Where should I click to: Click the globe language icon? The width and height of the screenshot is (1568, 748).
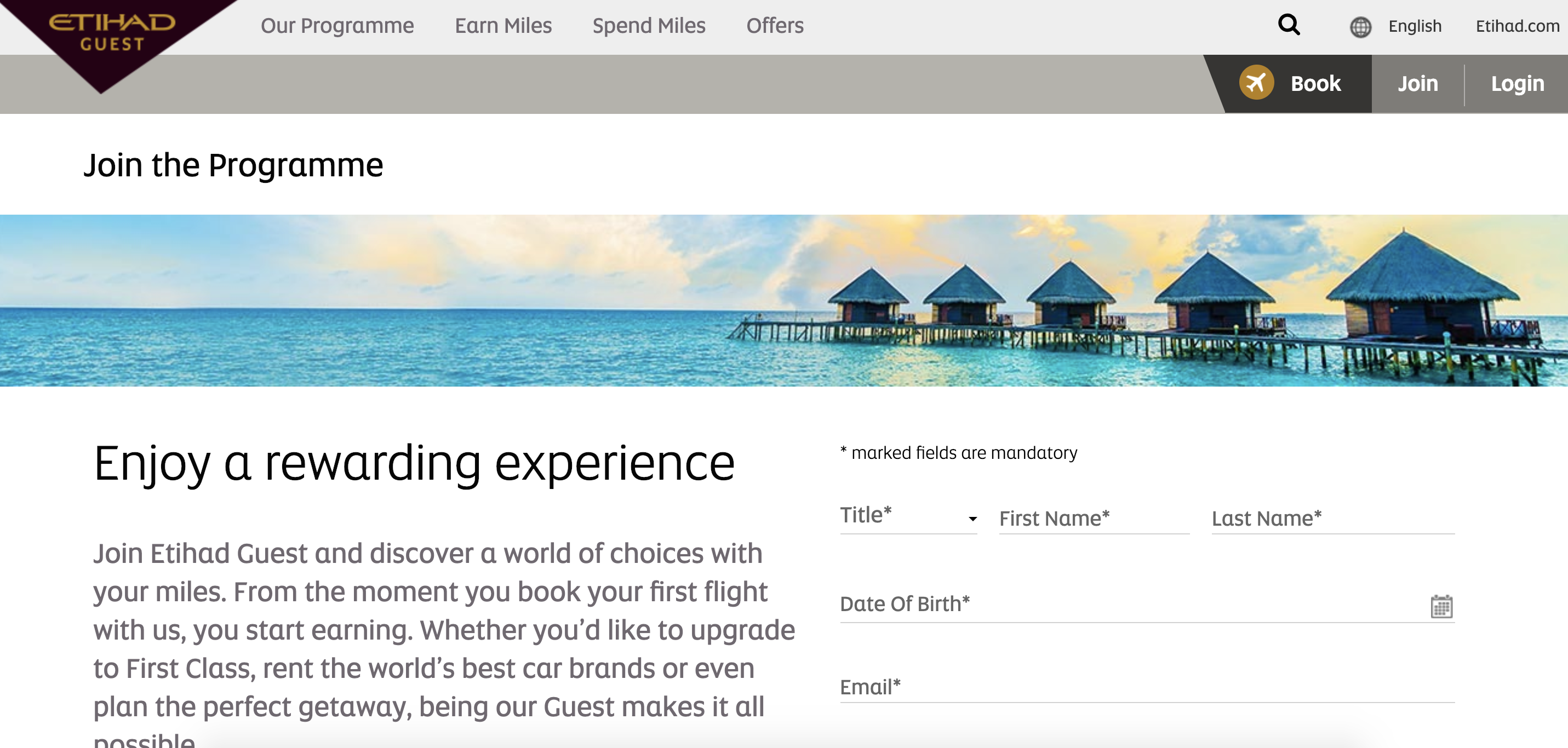pyautogui.click(x=1360, y=27)
